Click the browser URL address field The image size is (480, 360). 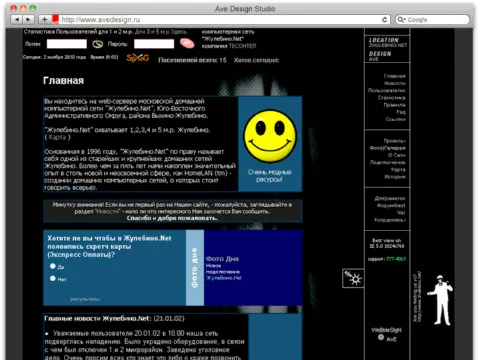pyautogui.click(x=220, y=20)
